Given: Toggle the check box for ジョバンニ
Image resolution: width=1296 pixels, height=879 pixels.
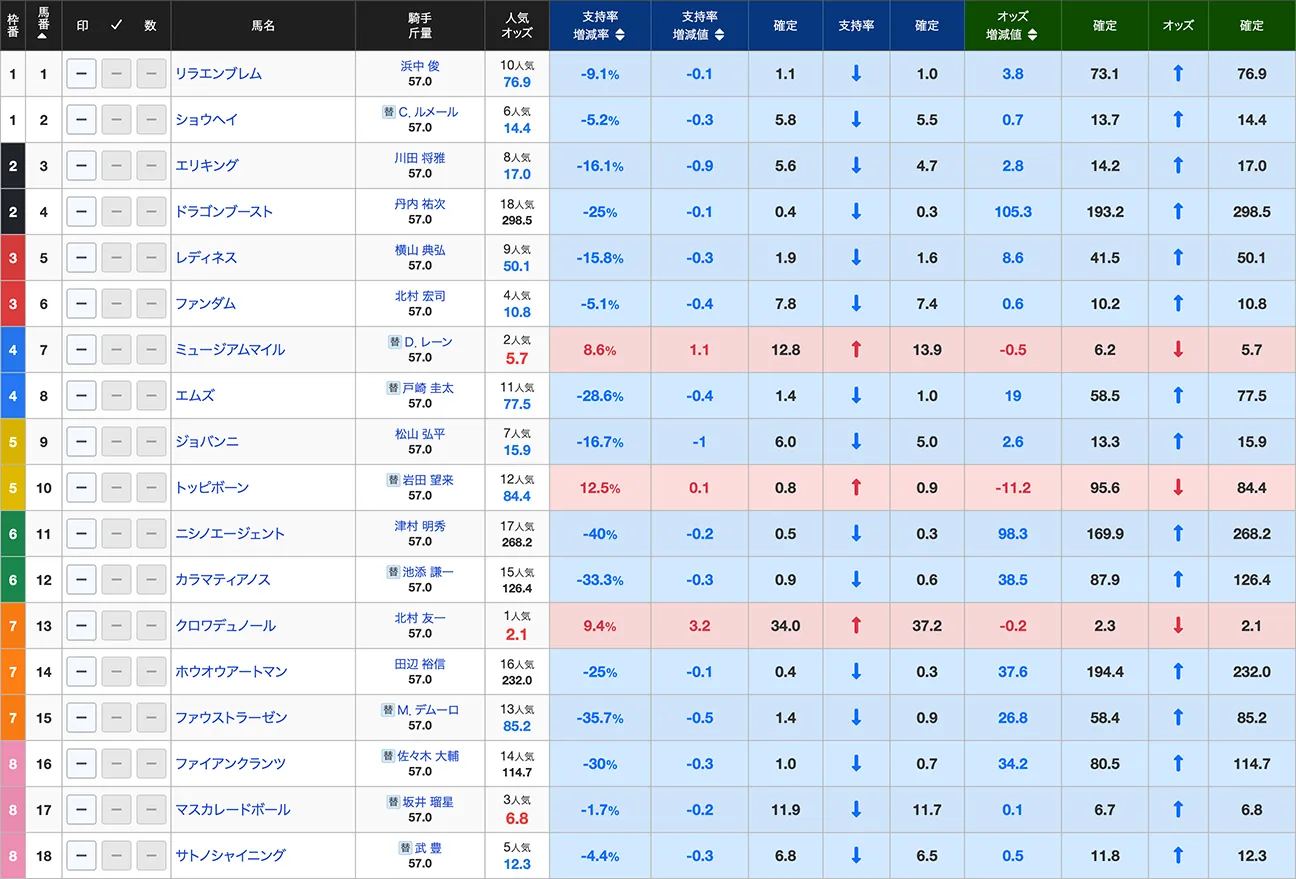Looking at the screenshot, I should (116, 442).
